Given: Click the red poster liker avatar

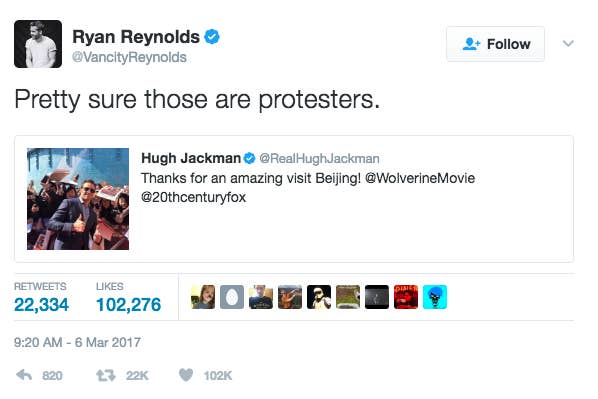Looking at the screenshot, I should pos(406,297).
